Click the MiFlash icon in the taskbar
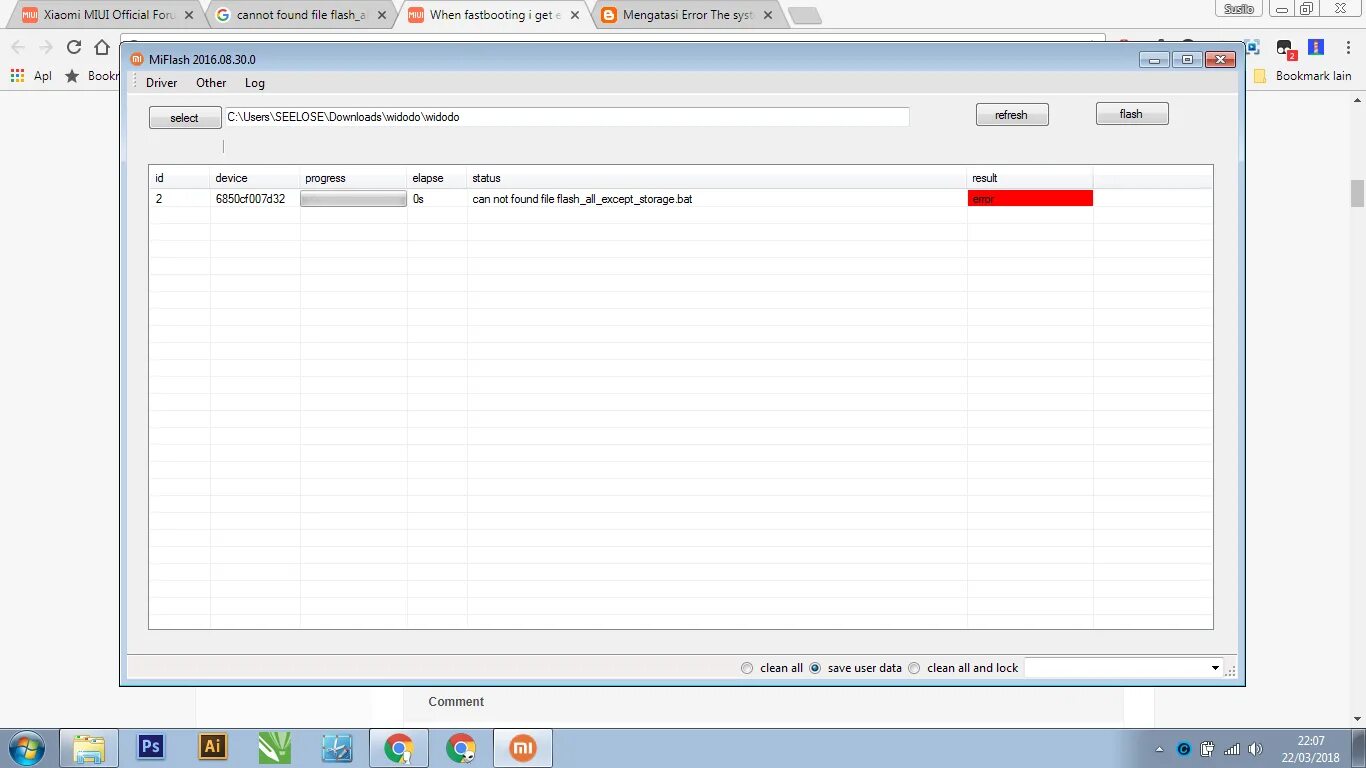The width and height of the screenshot is (1366, 768). point(523,748)
